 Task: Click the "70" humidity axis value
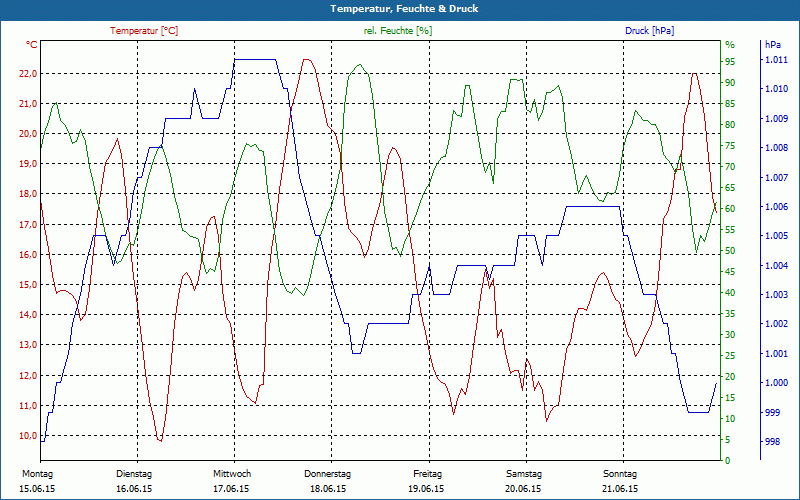tap(730, 166)
